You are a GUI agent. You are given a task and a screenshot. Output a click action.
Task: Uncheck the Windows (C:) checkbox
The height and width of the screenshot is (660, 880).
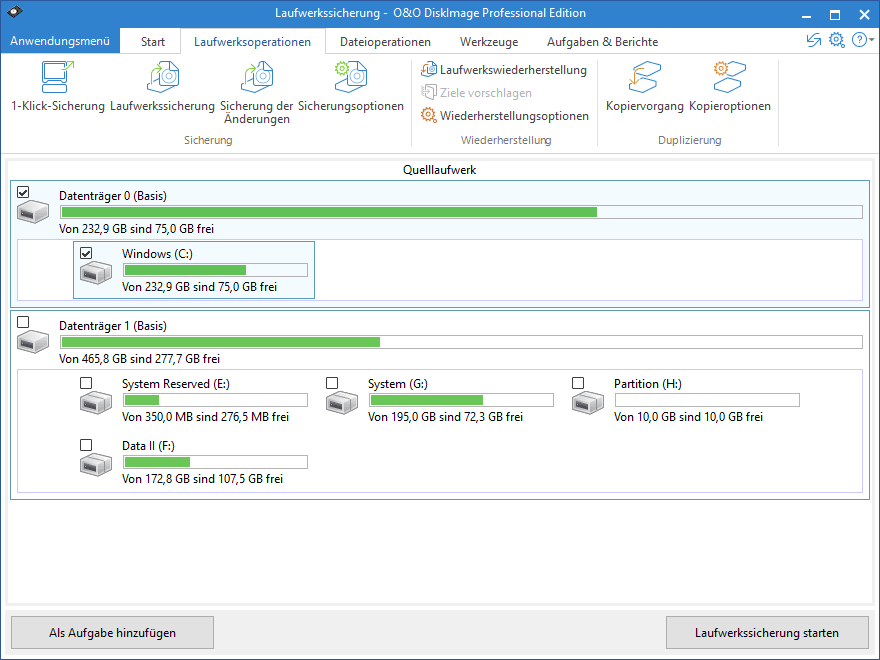[x=86, y=253]
